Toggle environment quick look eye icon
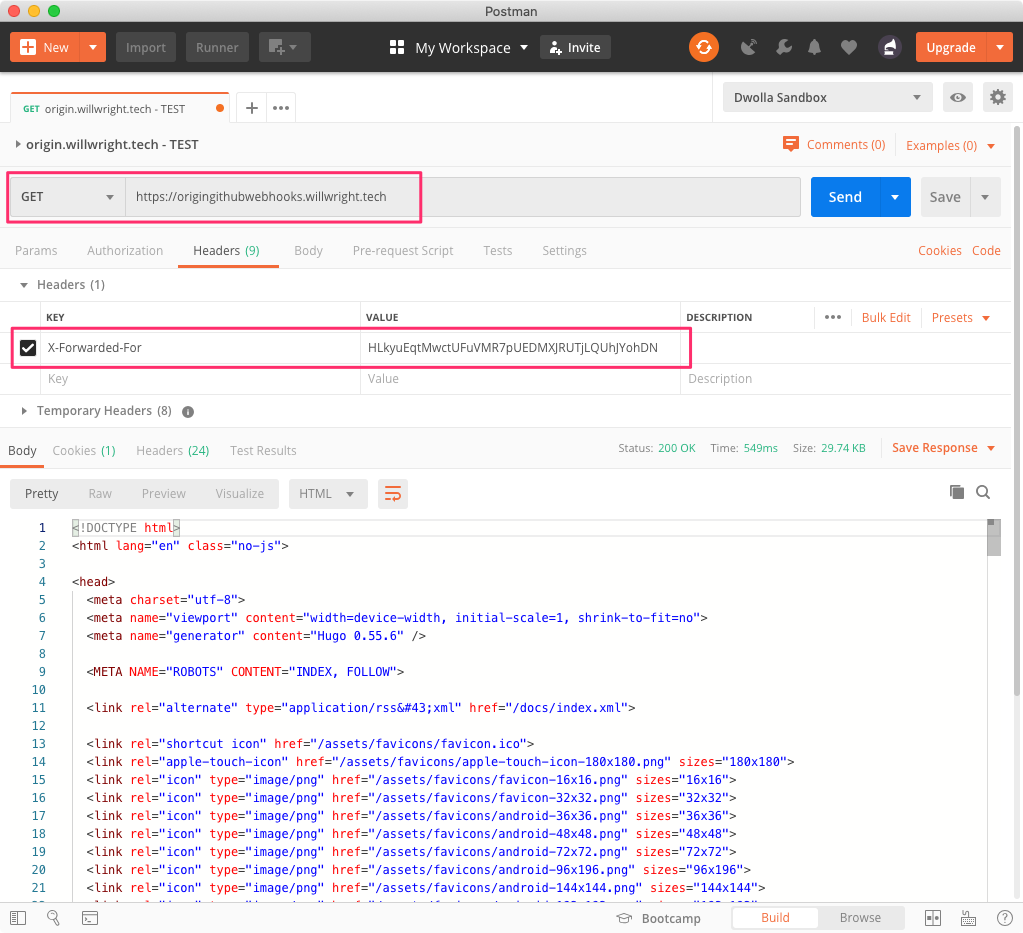This screenshot has width=1023, height=933. point(958,97)
